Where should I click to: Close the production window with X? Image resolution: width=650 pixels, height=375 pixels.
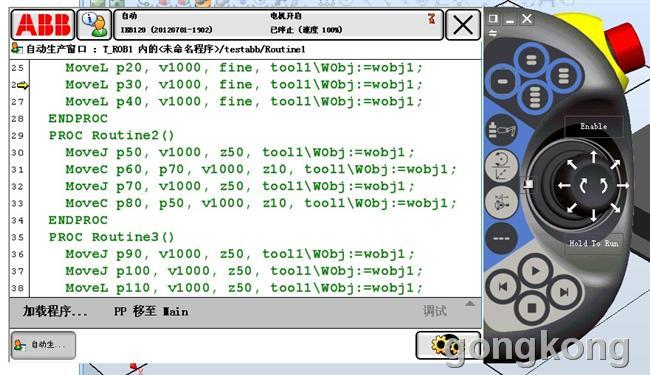coord(463,25)
